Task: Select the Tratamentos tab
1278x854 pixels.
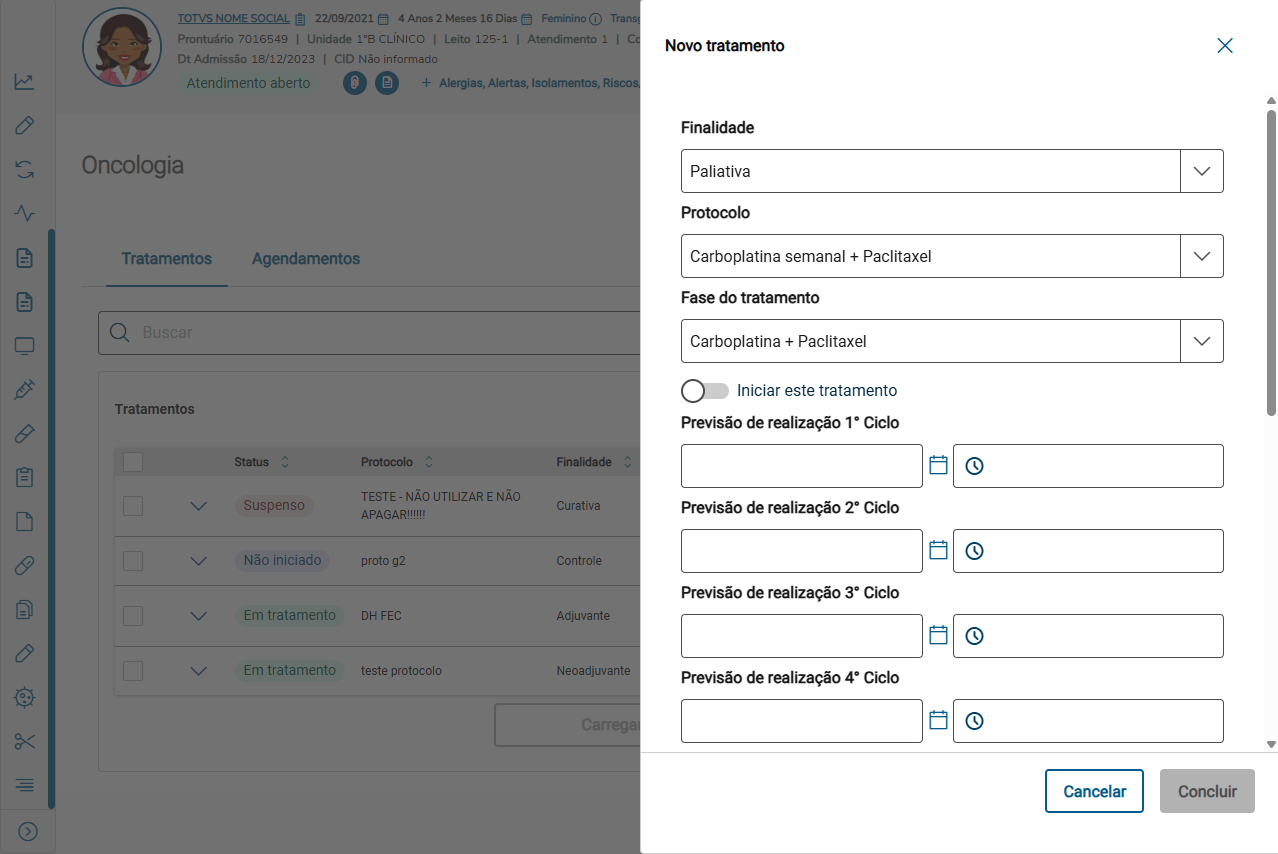Action: tap(167, 259)
